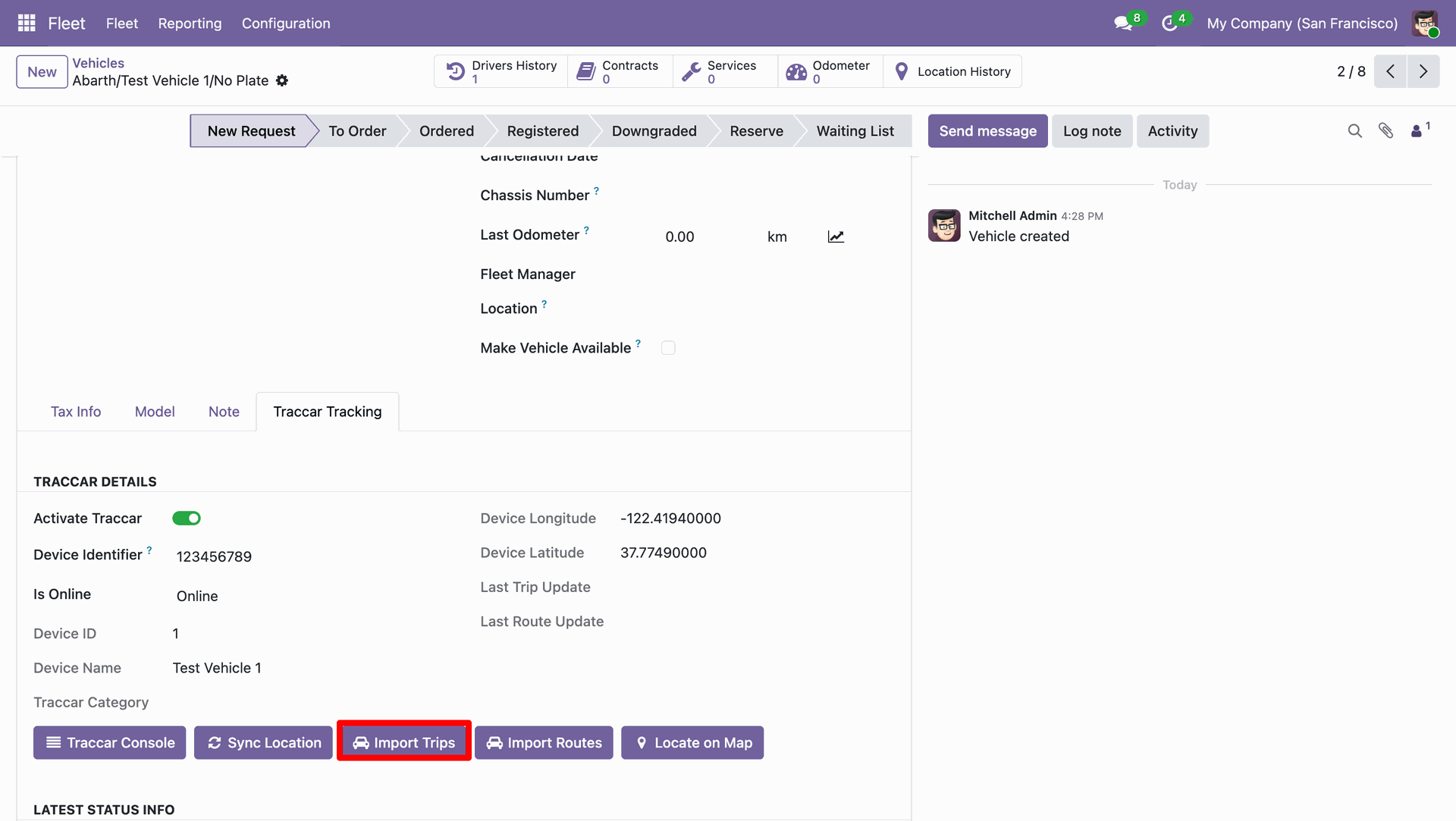Go to next vehicle record arrow
Image resolution: width=1456 pixels, height=821 pixels.
1423,71
